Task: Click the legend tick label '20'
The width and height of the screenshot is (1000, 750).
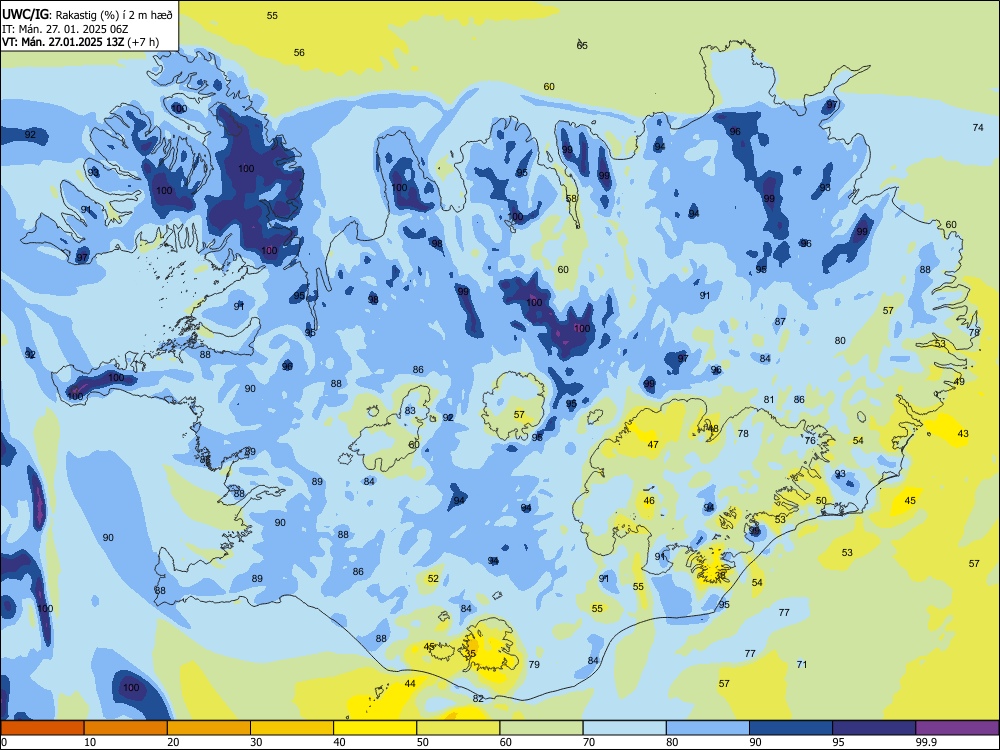Action: tap(173, 742)
